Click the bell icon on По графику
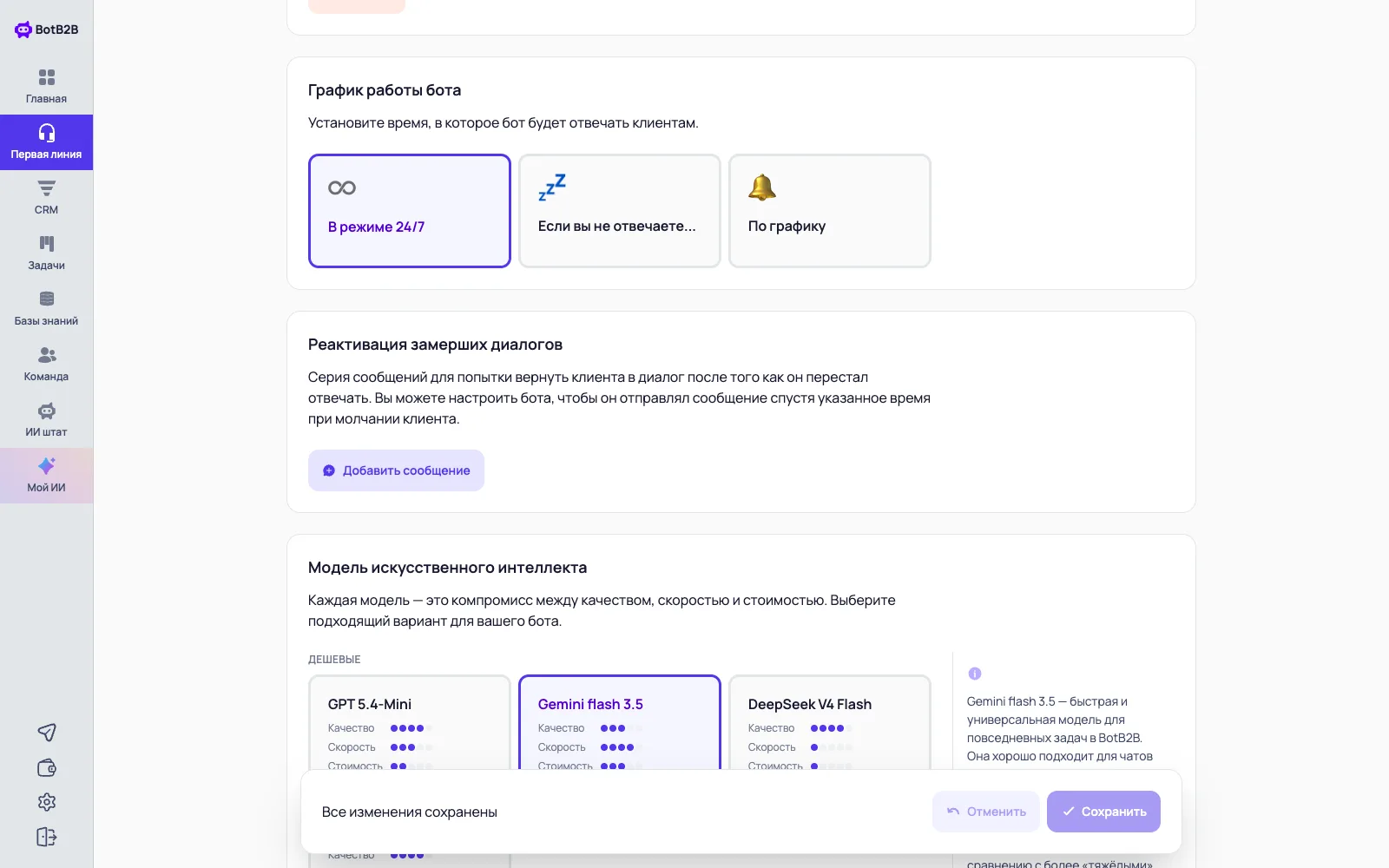Viewport: 1389px width, 868px height. tap(762, 187)
